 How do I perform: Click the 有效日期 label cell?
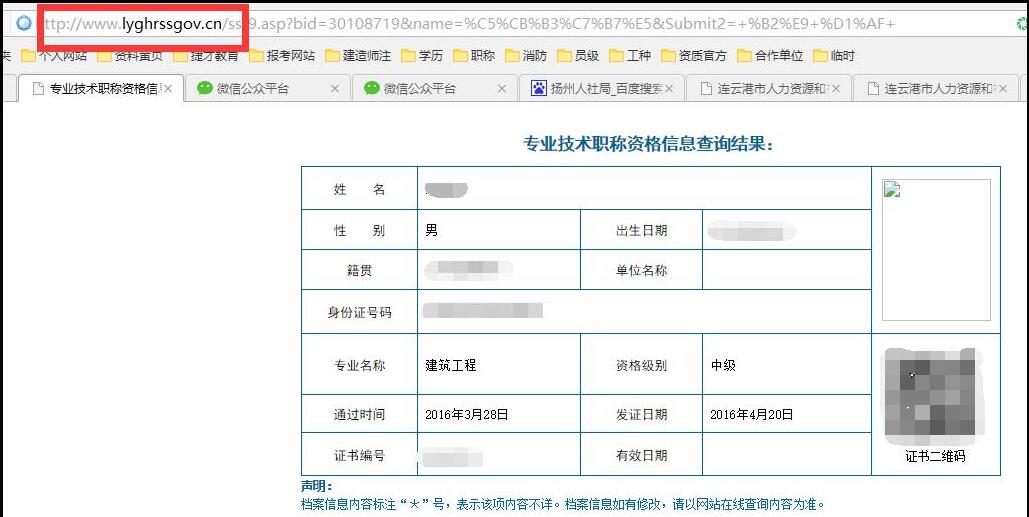click(641, 455)
